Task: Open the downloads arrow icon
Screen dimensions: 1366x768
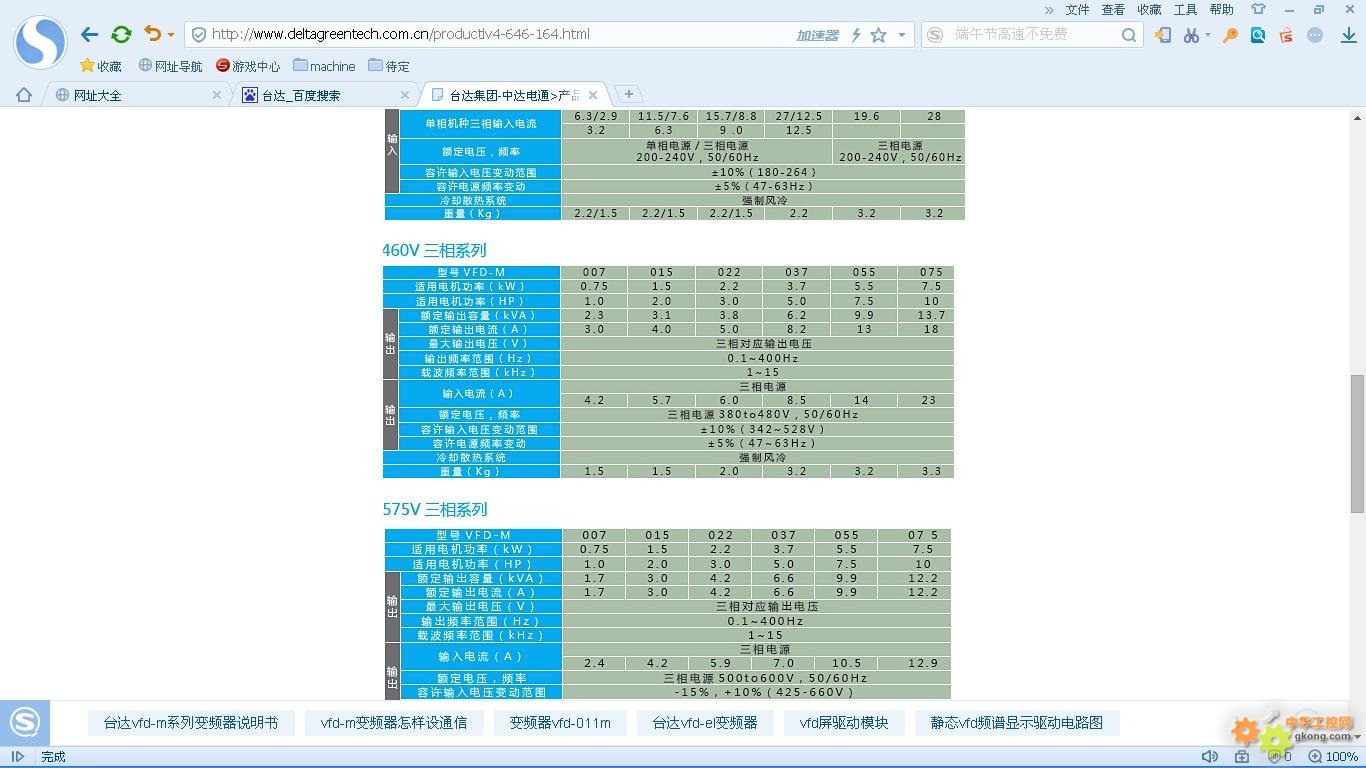Action: 1348,35
